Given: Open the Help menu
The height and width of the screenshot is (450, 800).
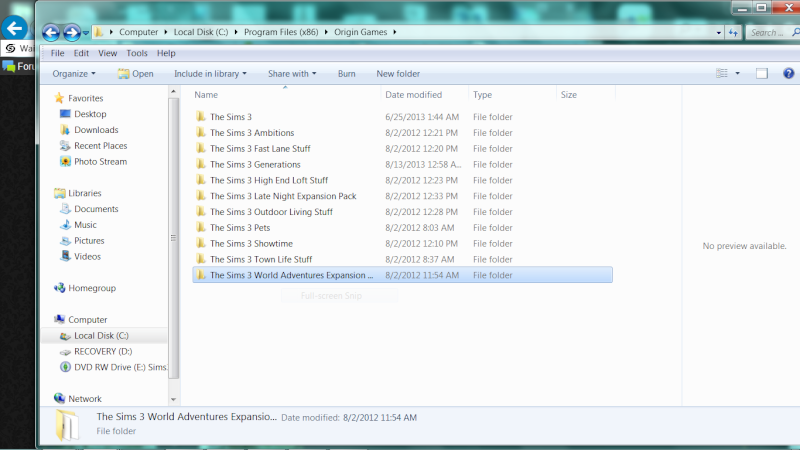Looking at the screenshot, I should pyautogui.click(x=166, y=53).
